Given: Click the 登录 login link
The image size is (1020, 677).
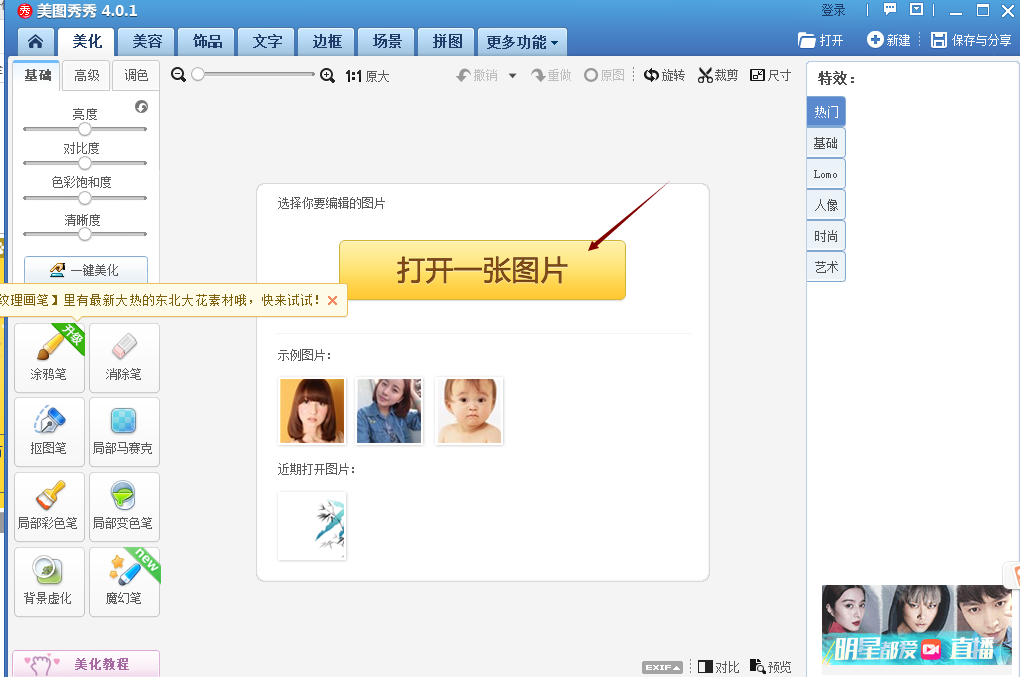Looking at the screenshot, I should point(833,10).
